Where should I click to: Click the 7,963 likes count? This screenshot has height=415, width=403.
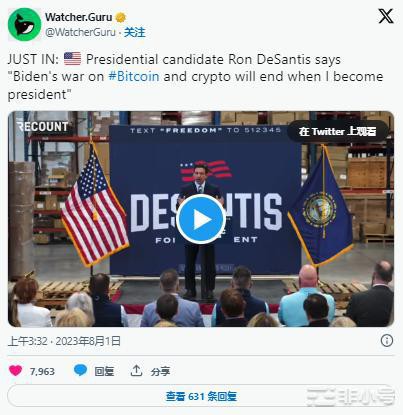click(42, 371)
